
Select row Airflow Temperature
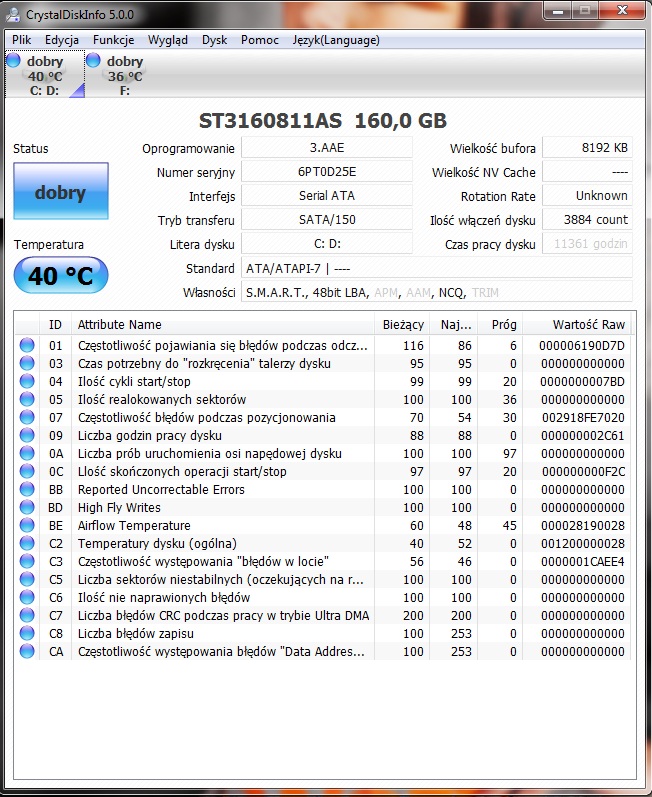323,525
